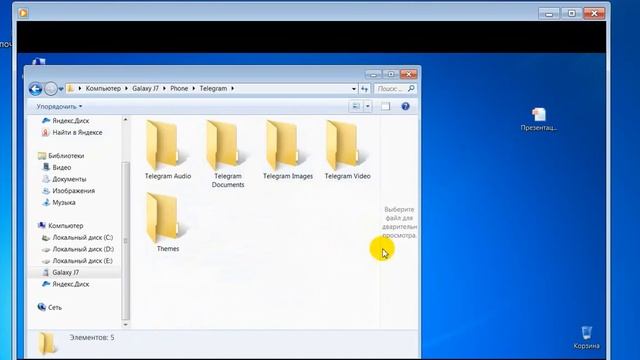Toggle the preview pane button
The width and height of the screenshot is (640, 360).
click(385, 107)
